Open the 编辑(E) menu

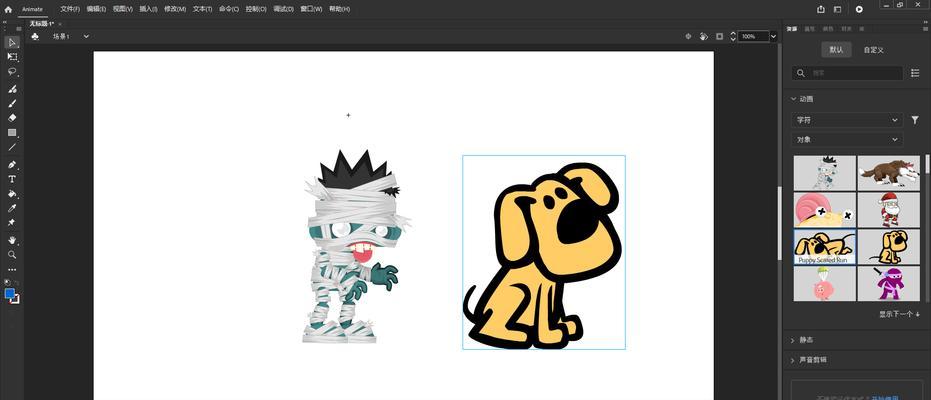(x=96, y=9)
